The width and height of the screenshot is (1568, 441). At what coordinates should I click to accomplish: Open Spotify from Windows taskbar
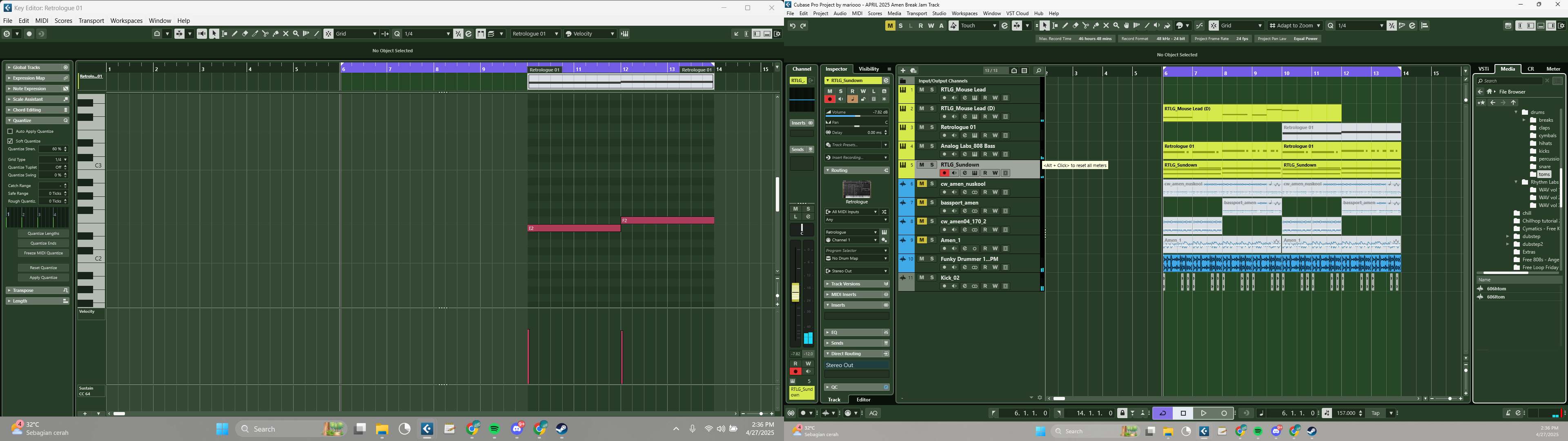coord(494,429)
